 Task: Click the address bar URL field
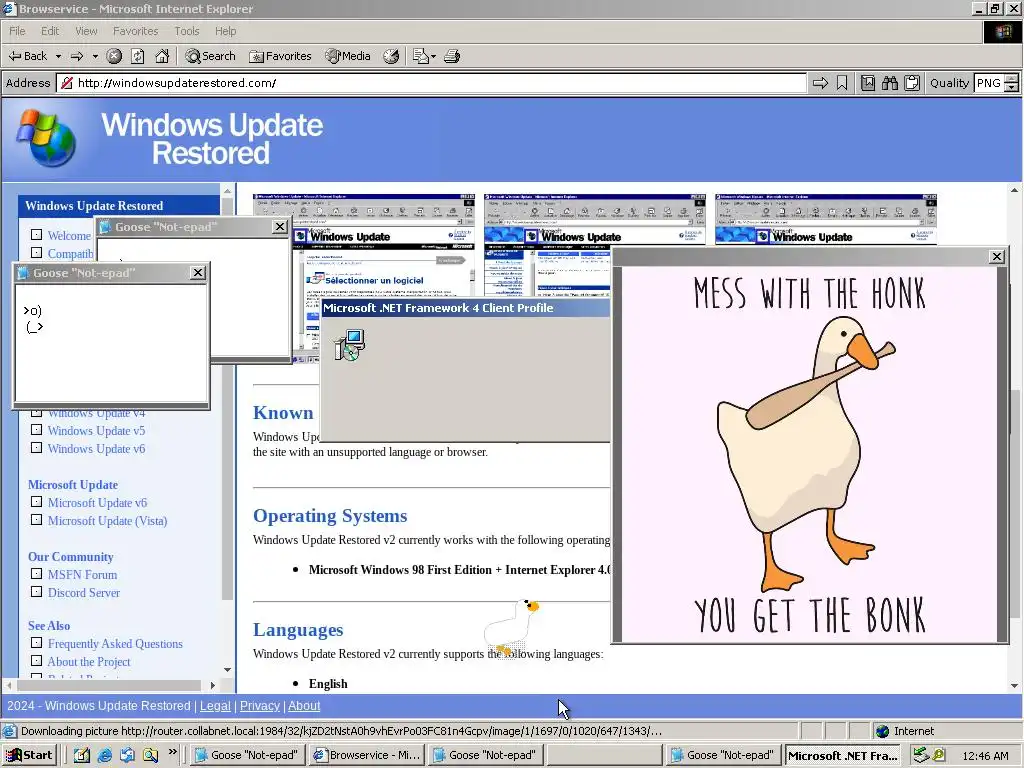431,83
